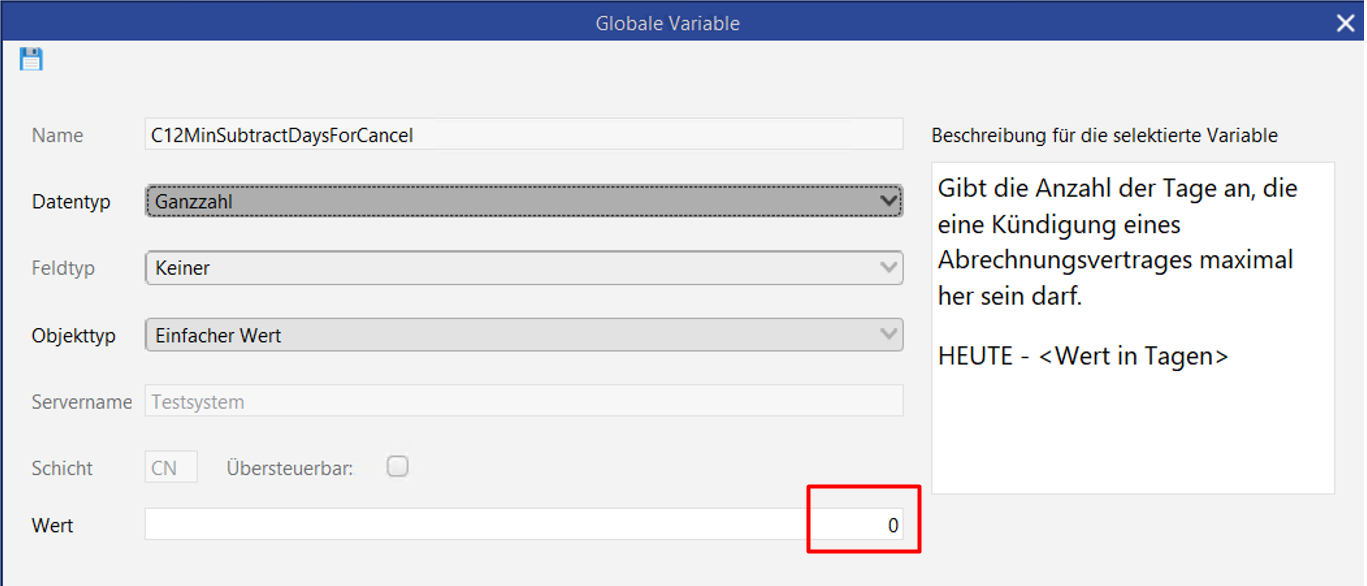Open the Datentyp dropdown showing Ganzzahl
The image size is (1367, 586).
coord(524,201)
